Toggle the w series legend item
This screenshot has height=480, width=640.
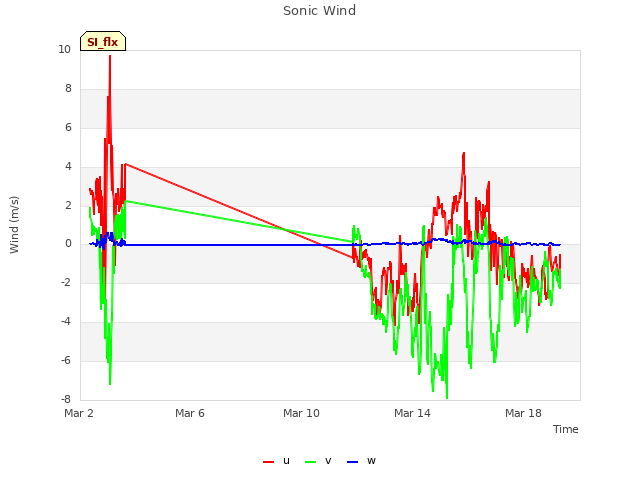pyautogui.click(x=361, y=461)
